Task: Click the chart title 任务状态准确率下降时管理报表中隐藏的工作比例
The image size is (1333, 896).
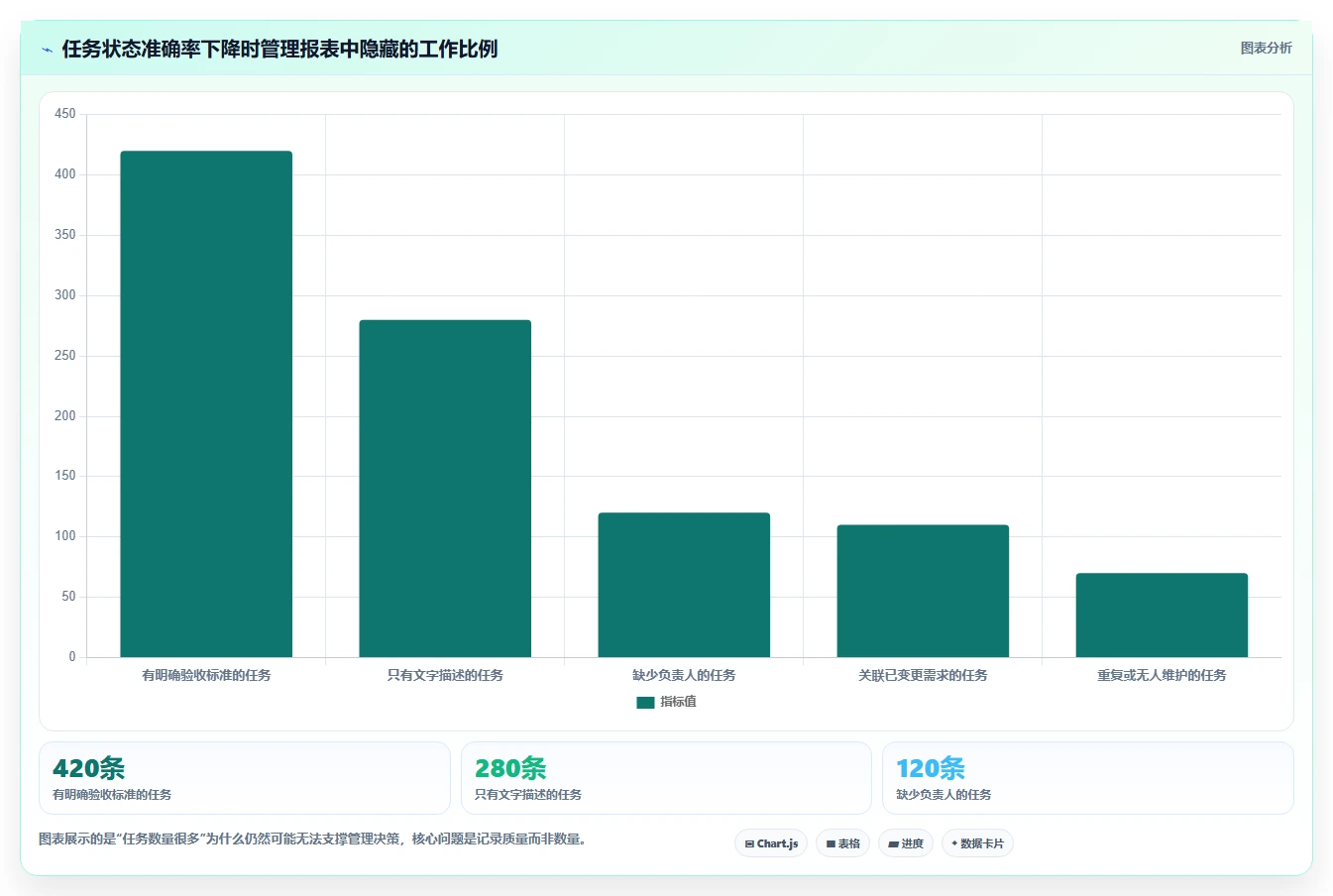Action: 279,50
